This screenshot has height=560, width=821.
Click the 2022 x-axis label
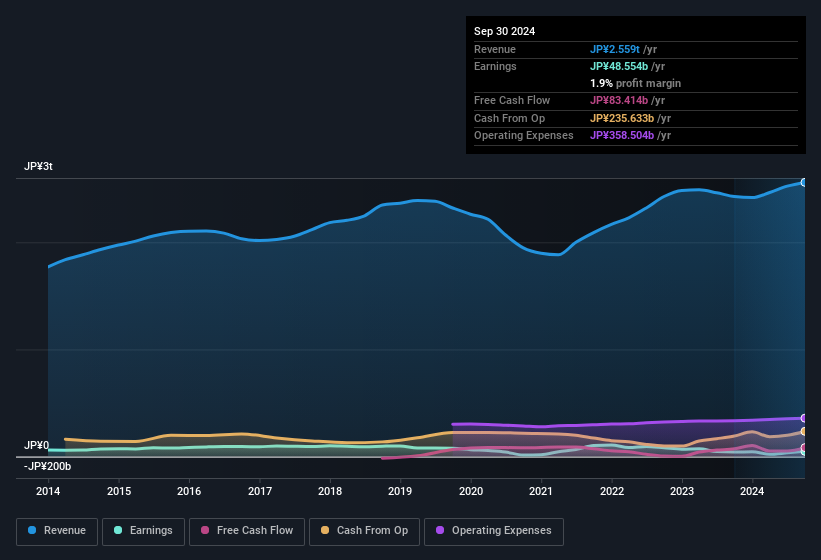pos(612,491)
